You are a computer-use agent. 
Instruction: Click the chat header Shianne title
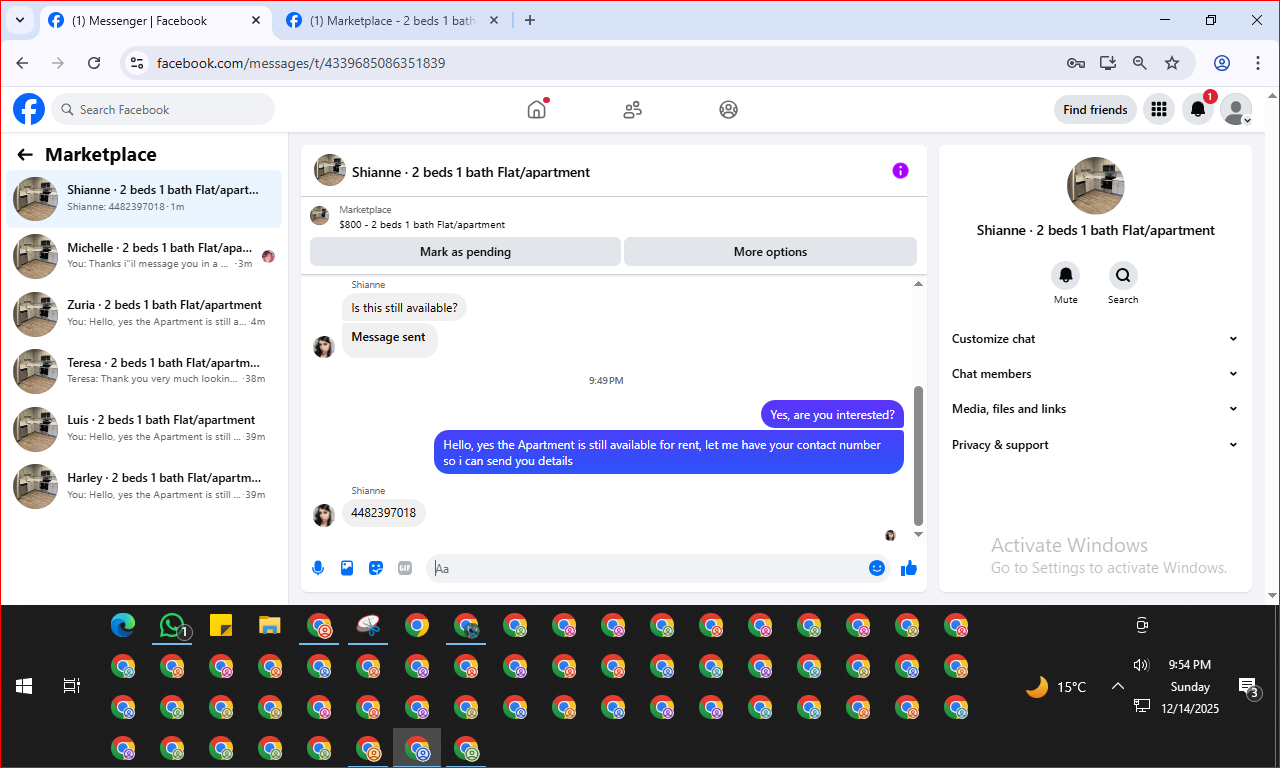pyautogui.click(x=471, y=172)
